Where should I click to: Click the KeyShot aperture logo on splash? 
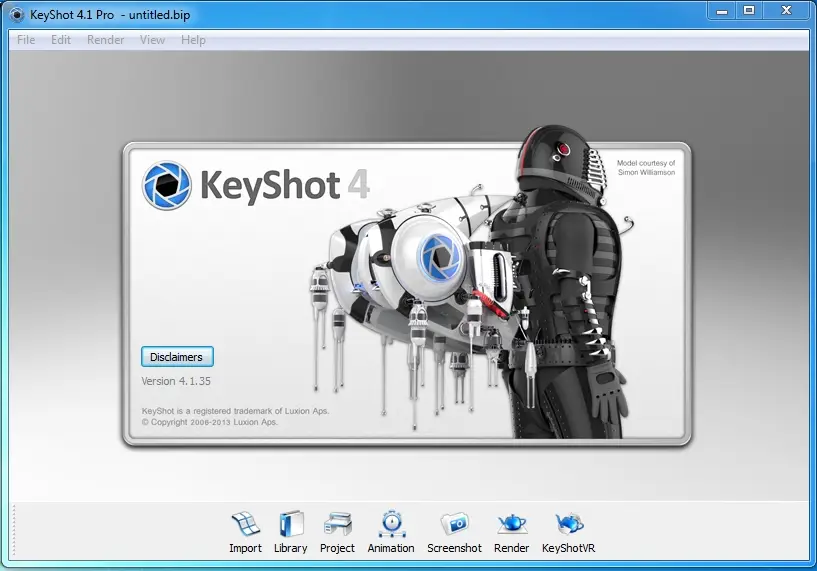[x=167, y=185]
